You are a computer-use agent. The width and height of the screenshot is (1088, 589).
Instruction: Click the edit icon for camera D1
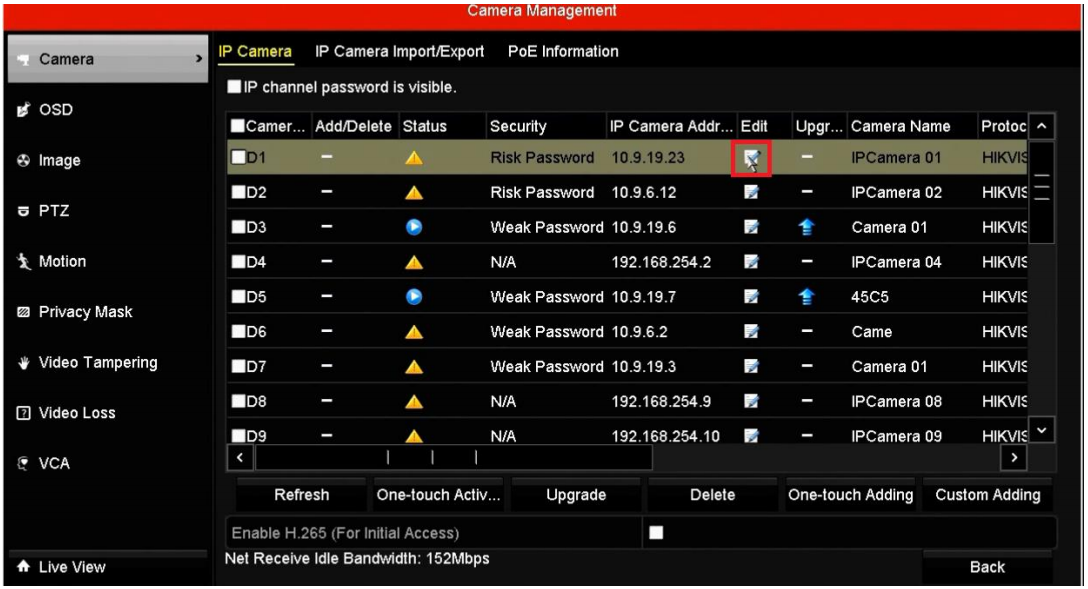click(752, 158)
